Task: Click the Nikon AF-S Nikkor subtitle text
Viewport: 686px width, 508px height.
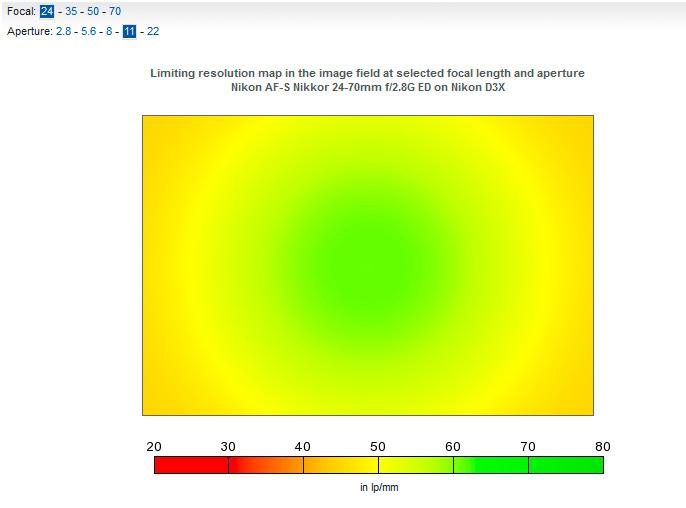Action: [x=368, y=87]
